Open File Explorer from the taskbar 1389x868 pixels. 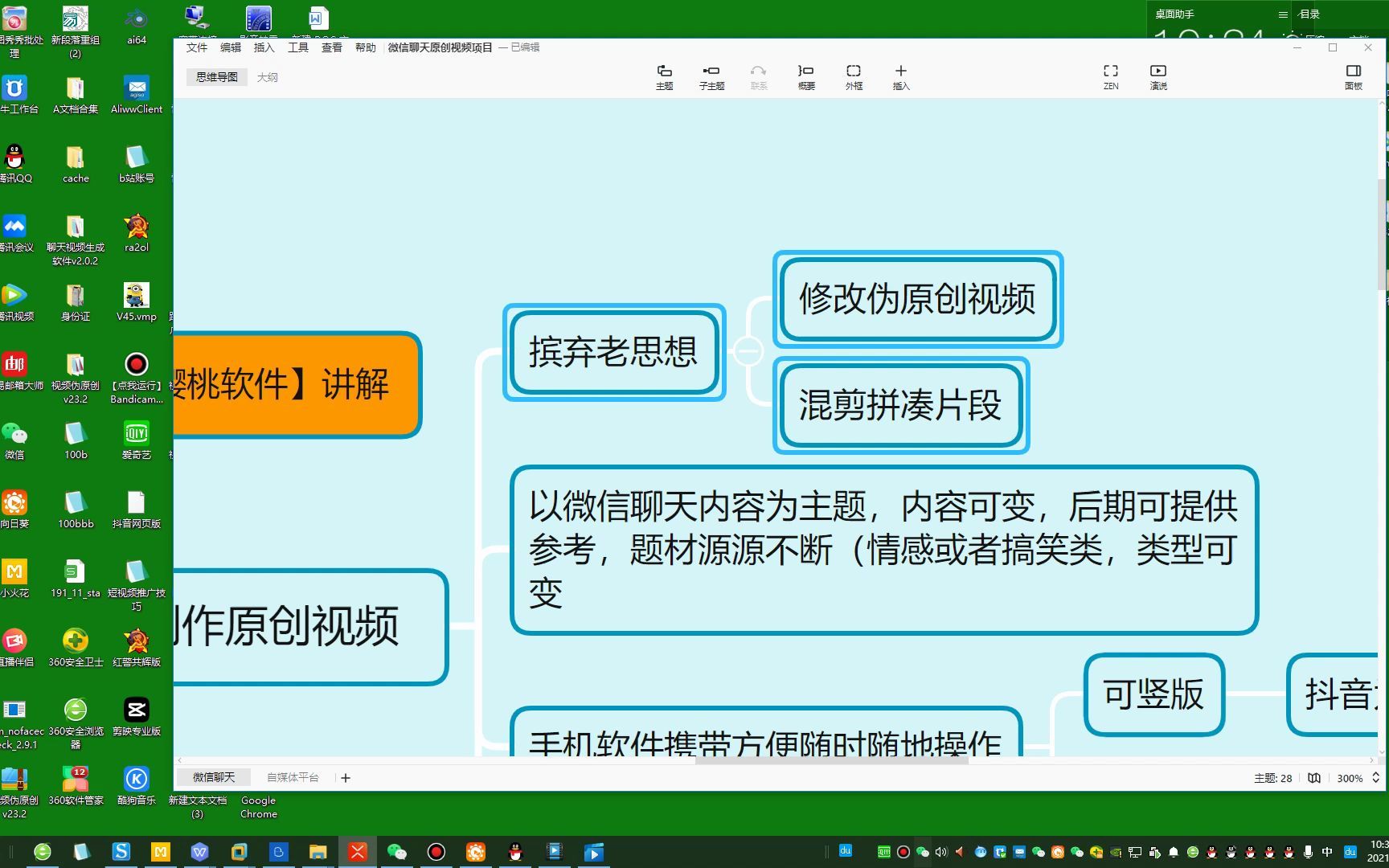coord(318,852)
